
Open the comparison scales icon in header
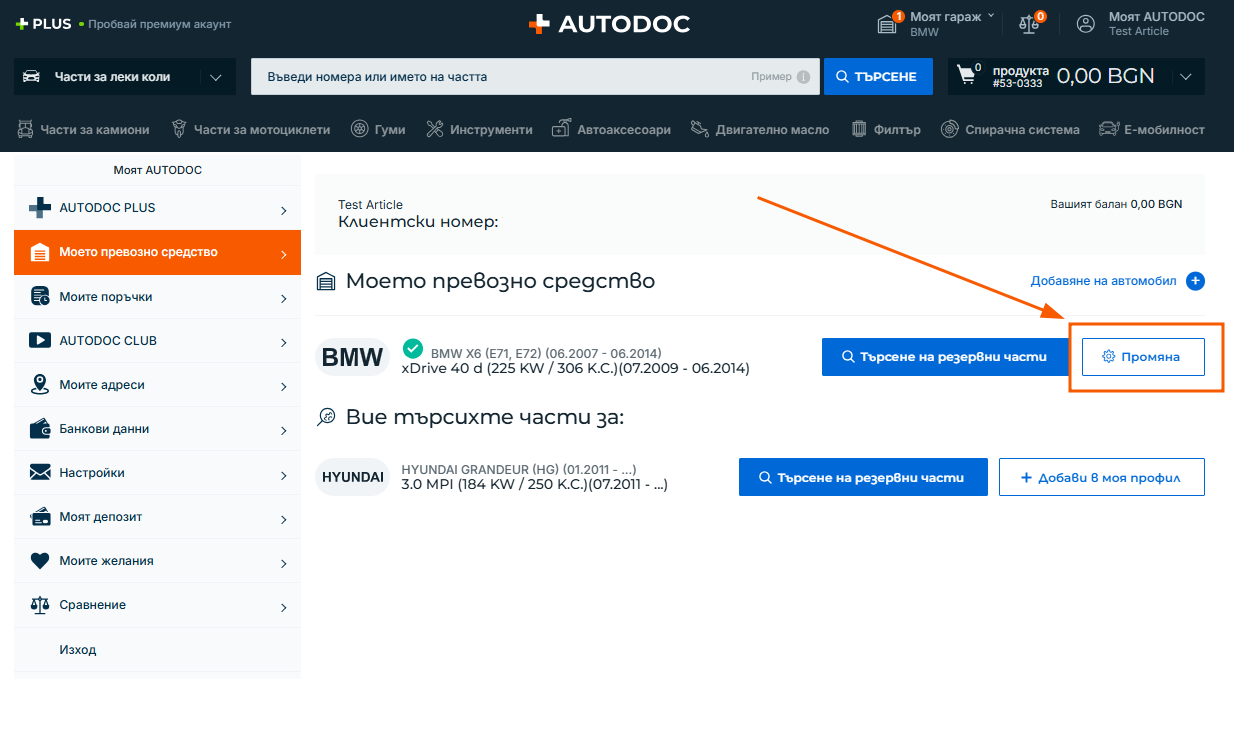(x=1029, y=24)
